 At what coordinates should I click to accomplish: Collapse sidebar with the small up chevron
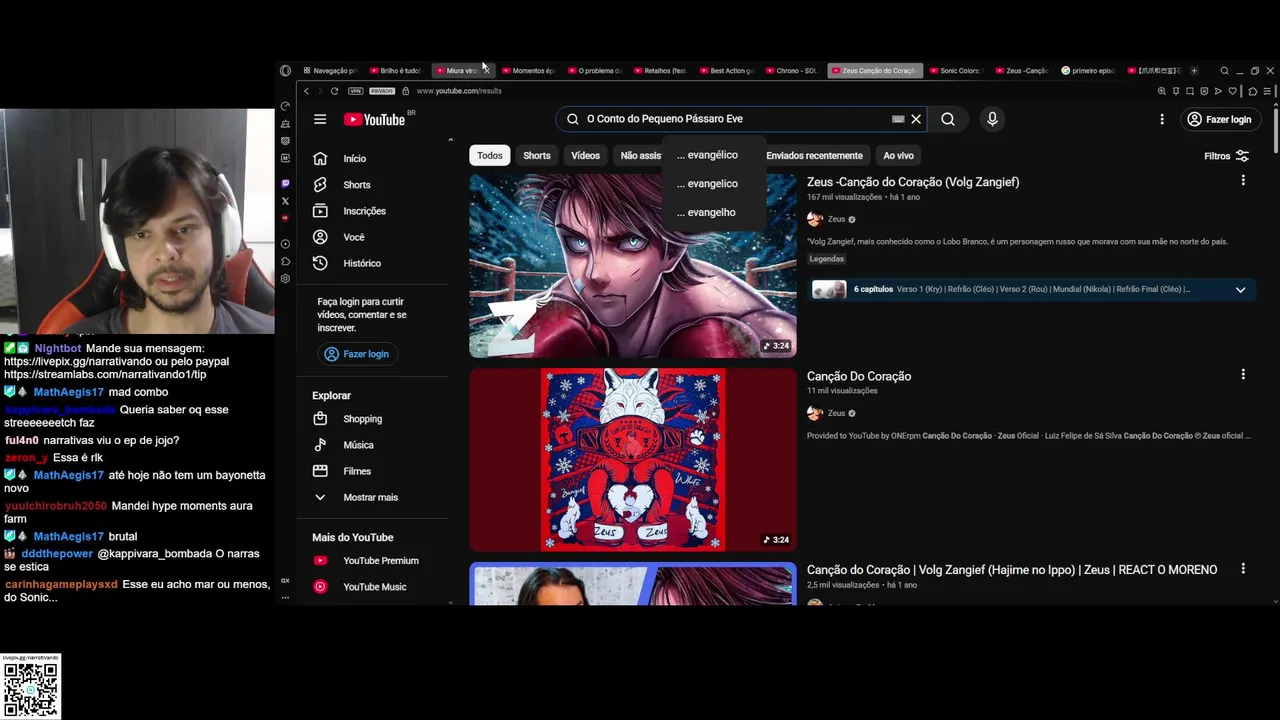tap(450, 140)
